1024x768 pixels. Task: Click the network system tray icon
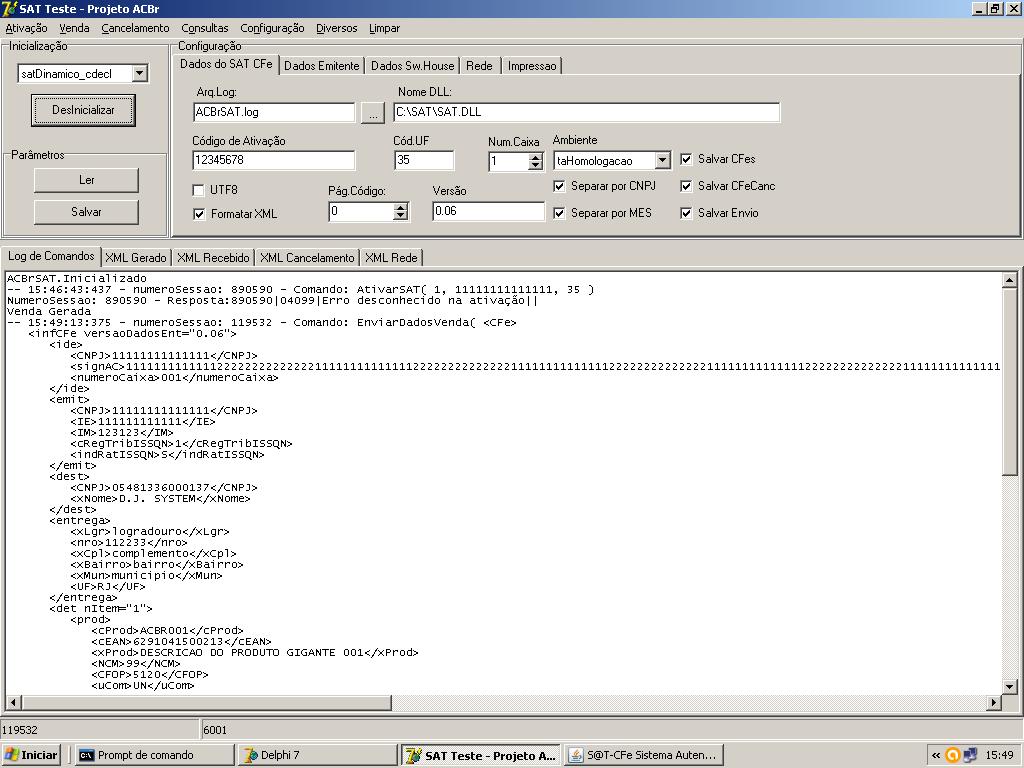970,755
